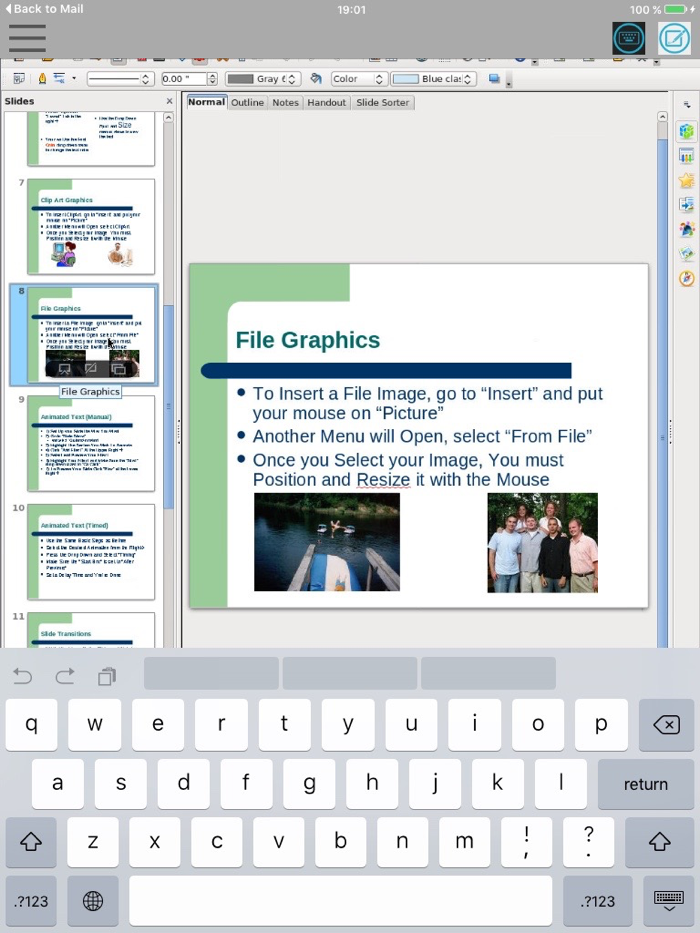Image resolution: width=700 pixels, height=933 pixels.
Task: Open the hamburger menu at top left
Action: coord(27,38)
